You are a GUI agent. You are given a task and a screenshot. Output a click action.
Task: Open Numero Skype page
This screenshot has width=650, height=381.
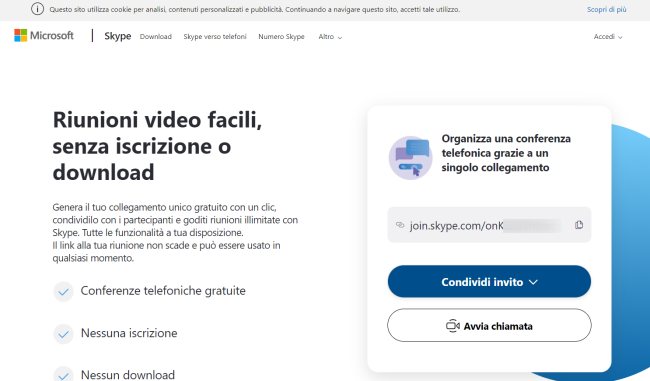281,36
